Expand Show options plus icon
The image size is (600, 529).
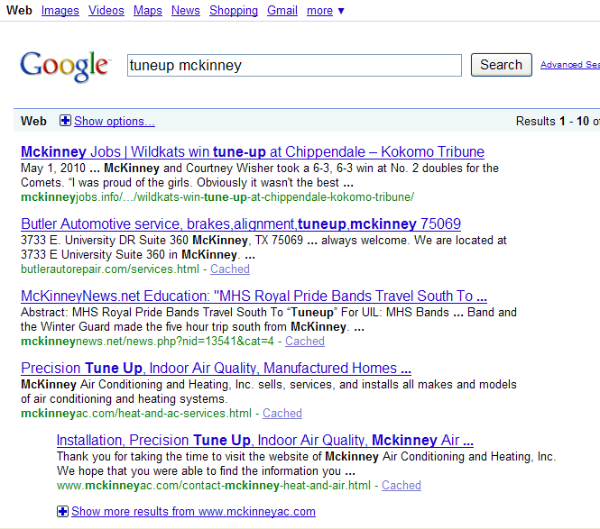(x=65, y=121)
